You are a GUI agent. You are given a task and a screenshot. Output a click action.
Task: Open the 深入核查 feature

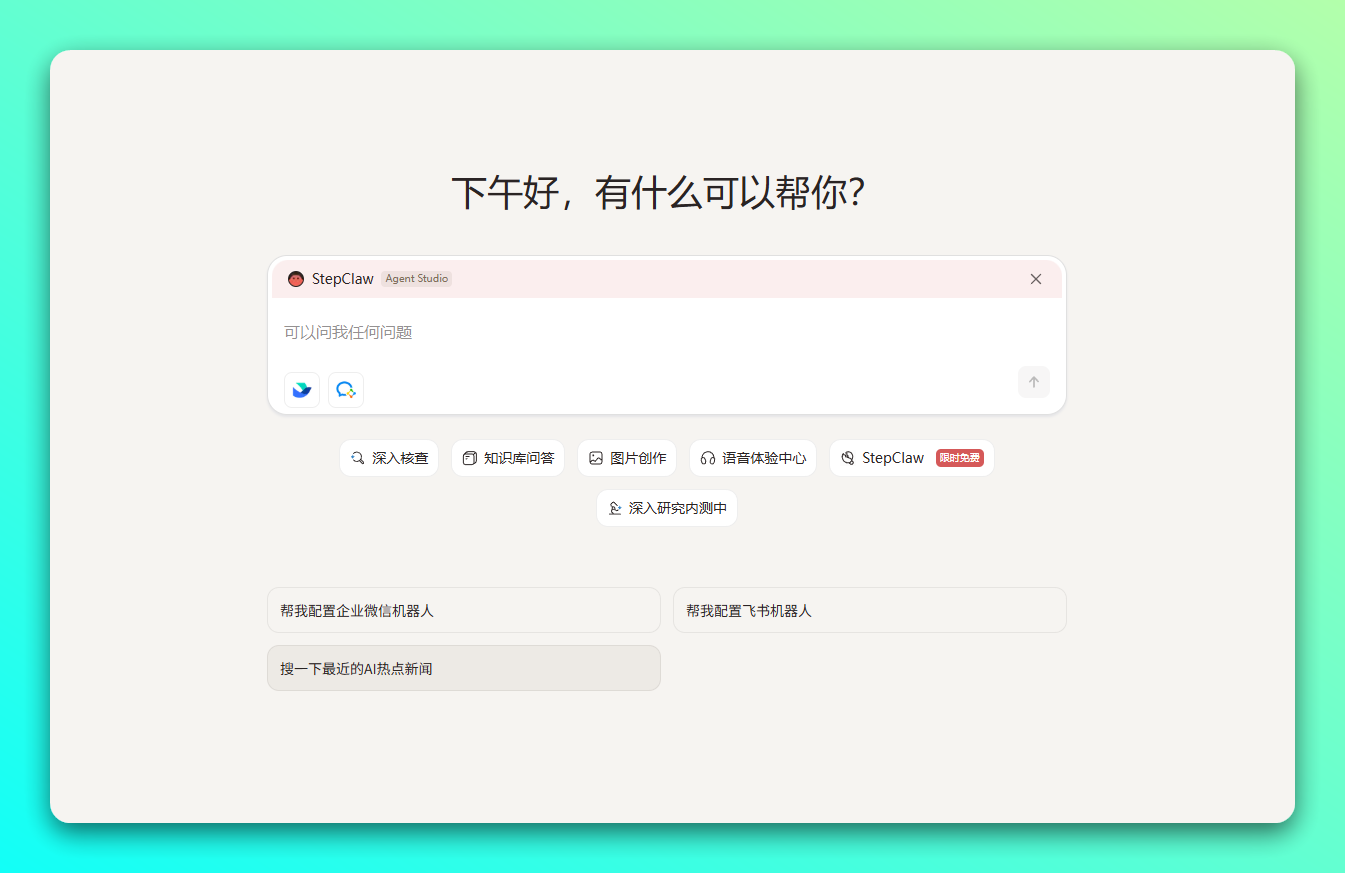[389, 458]
